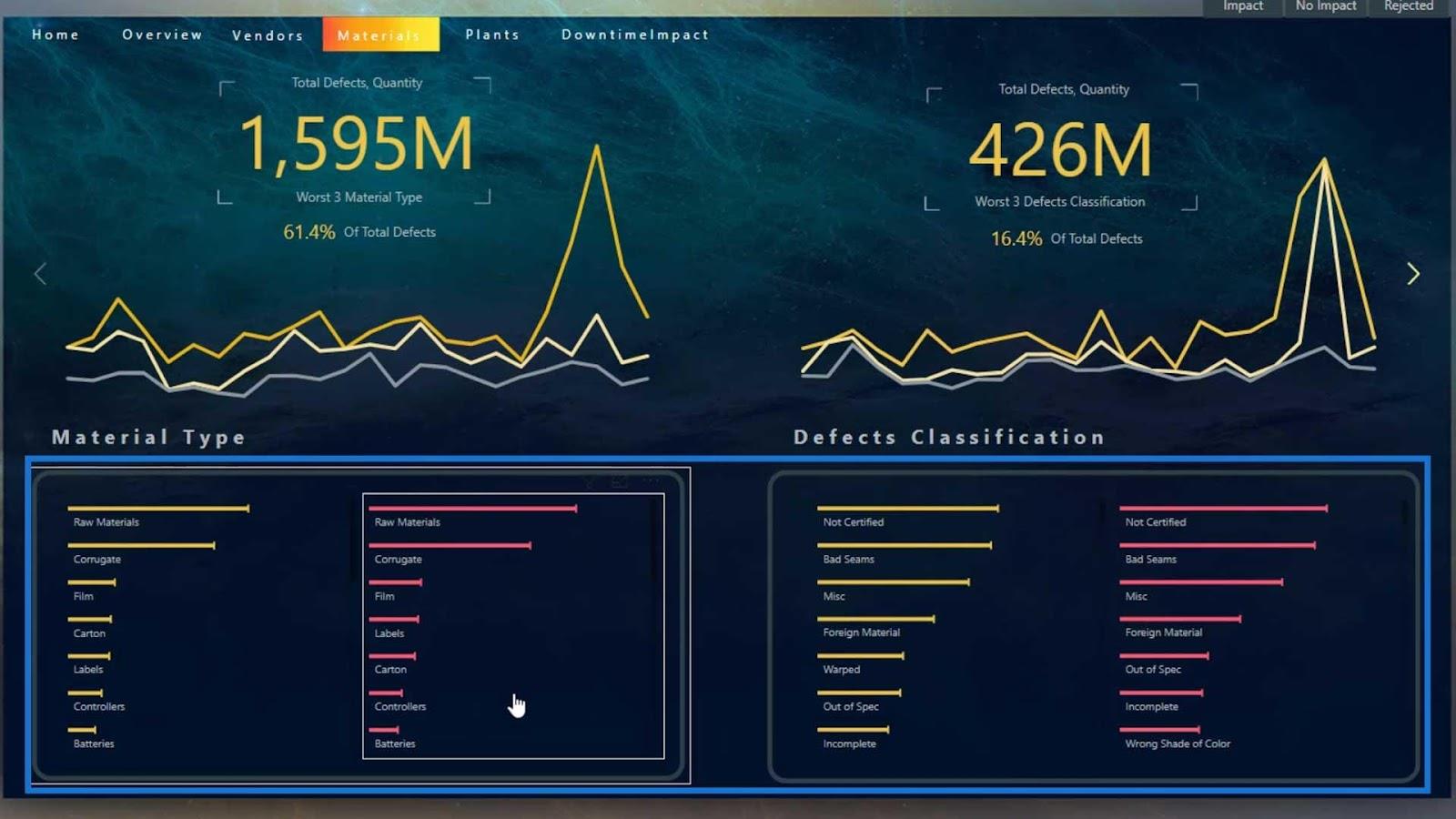Screen dimensions: 1456x819
Task: Click the Worst 3 Defects Classification caption
Action: 1060,202
